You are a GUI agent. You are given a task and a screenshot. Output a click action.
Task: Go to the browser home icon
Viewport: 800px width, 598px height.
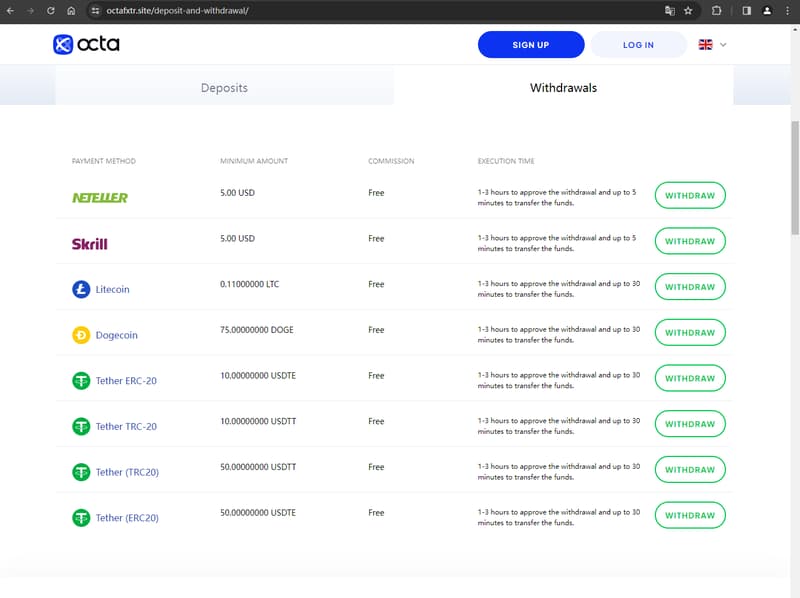pyautogui.click(x=71, y=11)
